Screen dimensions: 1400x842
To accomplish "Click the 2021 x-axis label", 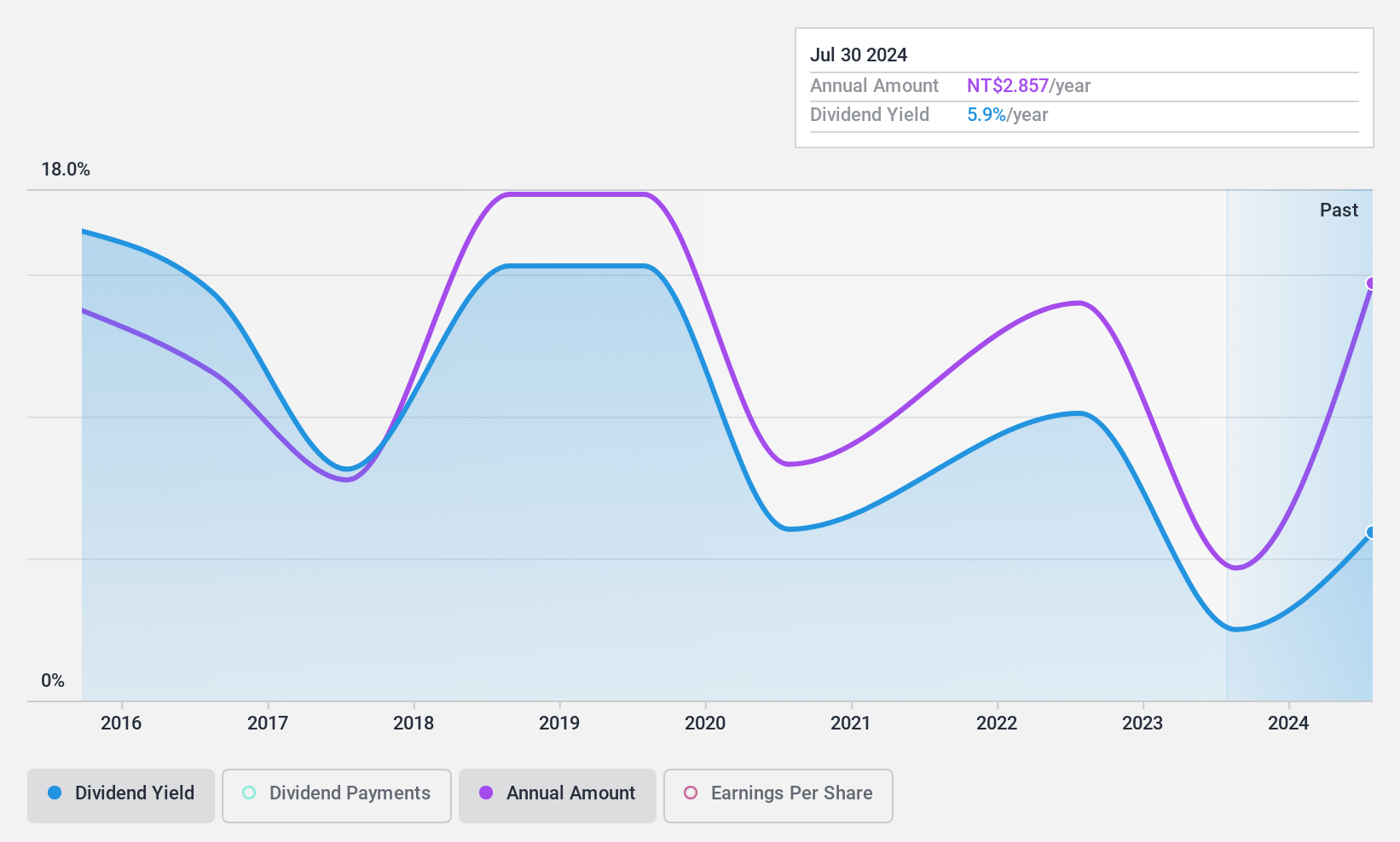I will [x=851, y=724].
